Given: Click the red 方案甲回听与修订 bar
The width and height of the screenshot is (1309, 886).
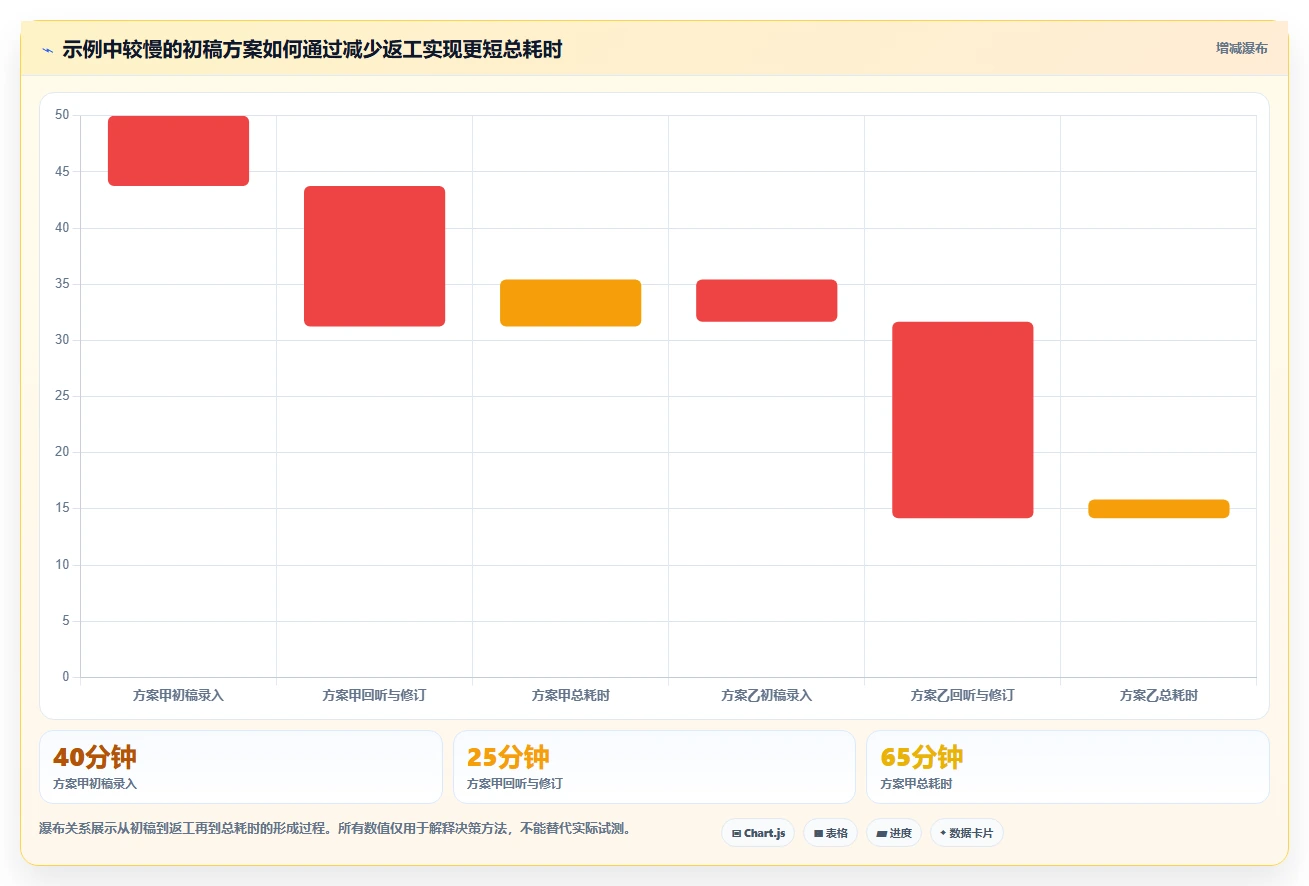Looking at the screenshot, I should [x=374, y=256].
